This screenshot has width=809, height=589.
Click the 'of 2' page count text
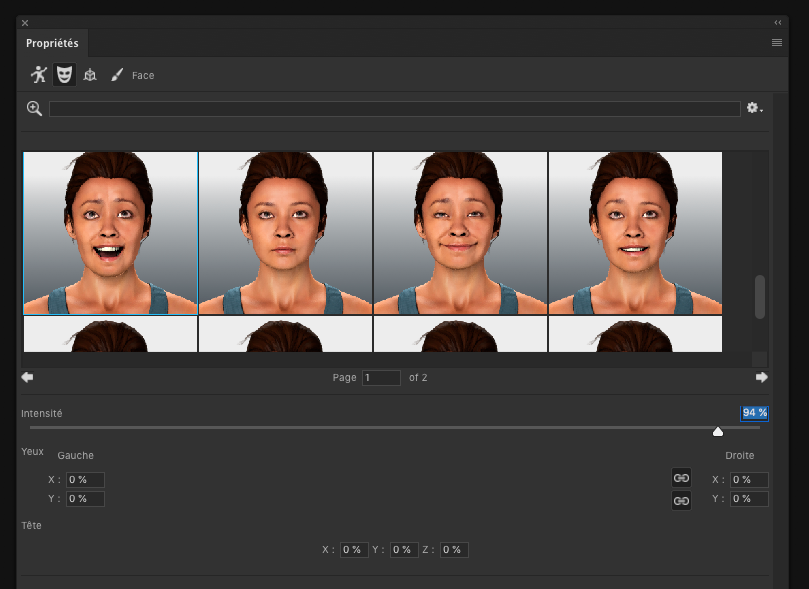point(418,378)
